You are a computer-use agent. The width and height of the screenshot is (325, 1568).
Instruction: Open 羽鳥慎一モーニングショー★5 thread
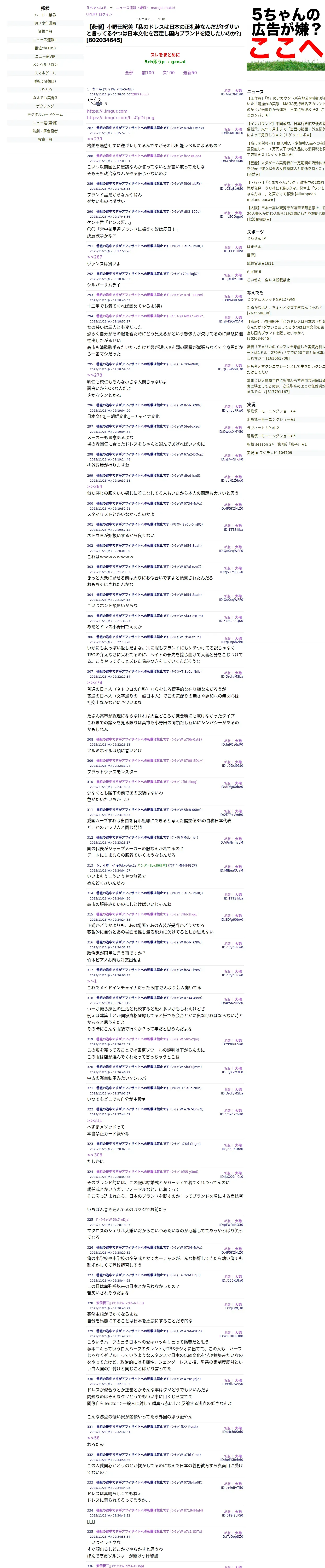271,436
